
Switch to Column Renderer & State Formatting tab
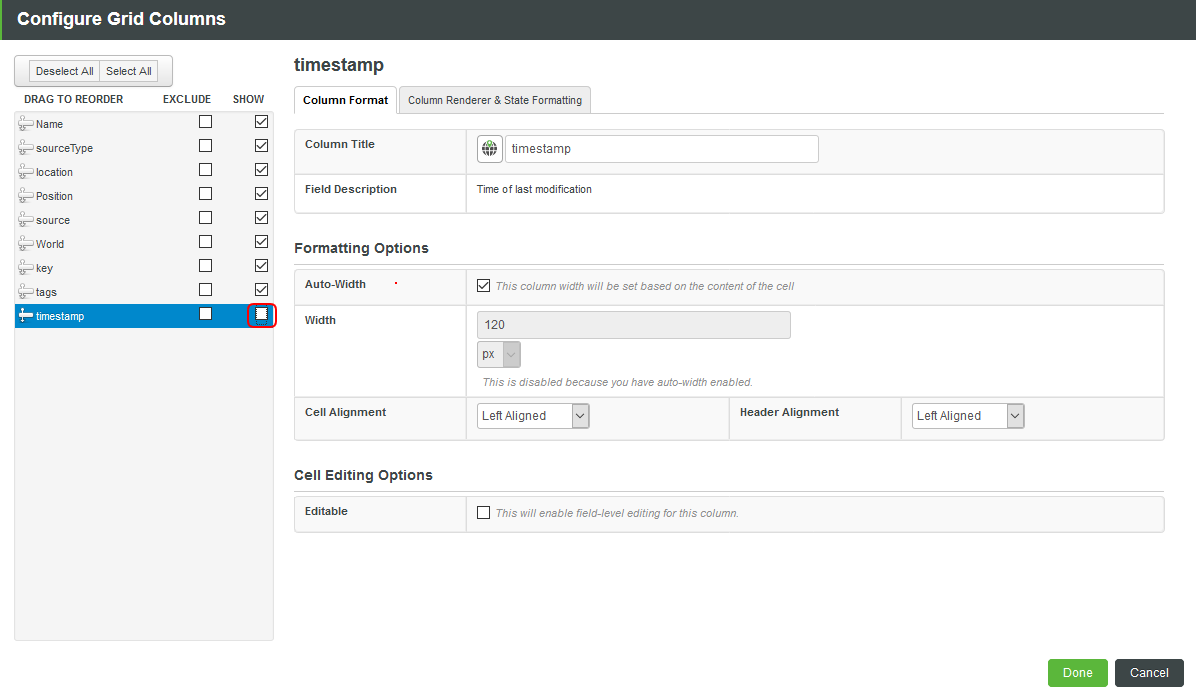pyautogui.click(x=494, y=100)
